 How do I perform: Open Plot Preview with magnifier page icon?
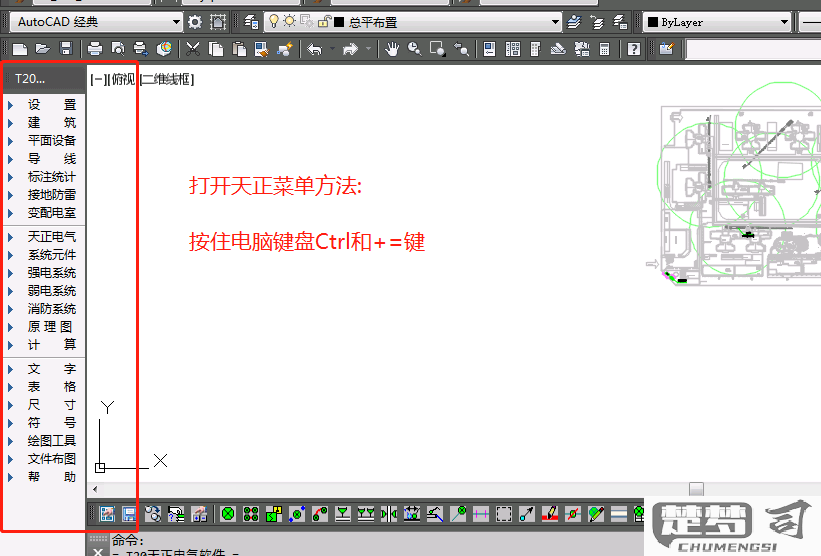point(118,49)
